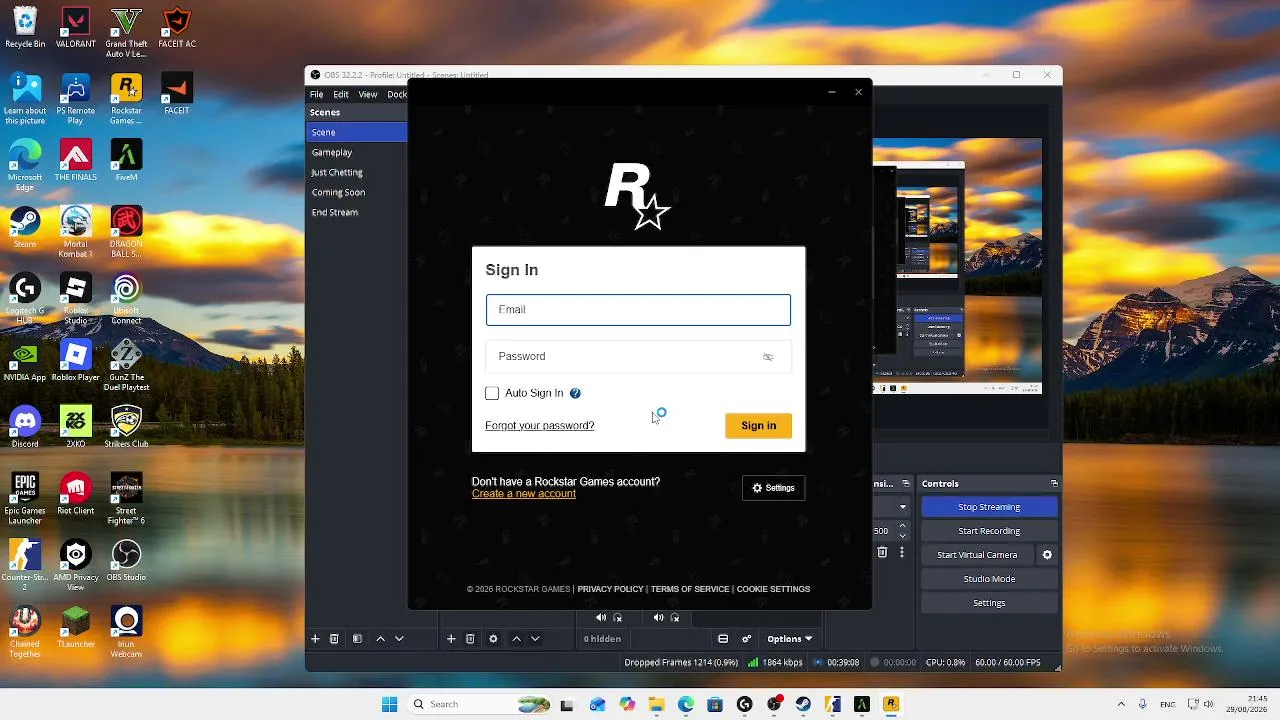Focus the Password input field
The image size is (1280, 720).
[x=638, y=357]
